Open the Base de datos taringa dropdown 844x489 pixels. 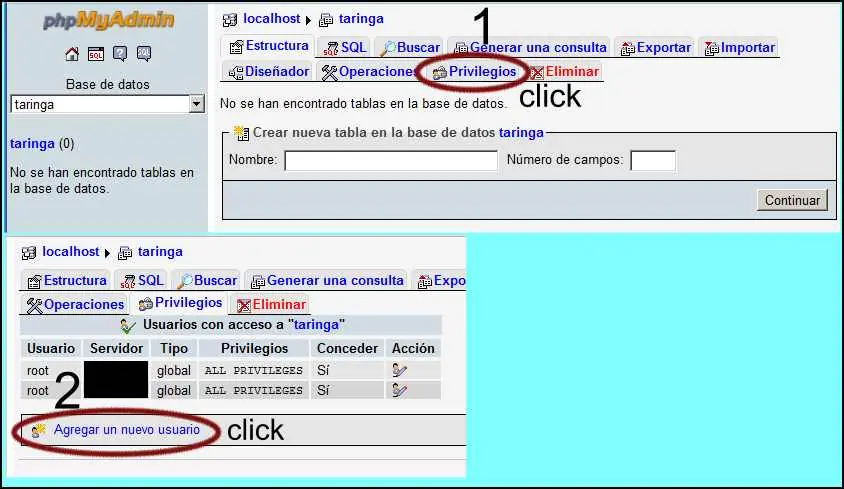point(107,104)
